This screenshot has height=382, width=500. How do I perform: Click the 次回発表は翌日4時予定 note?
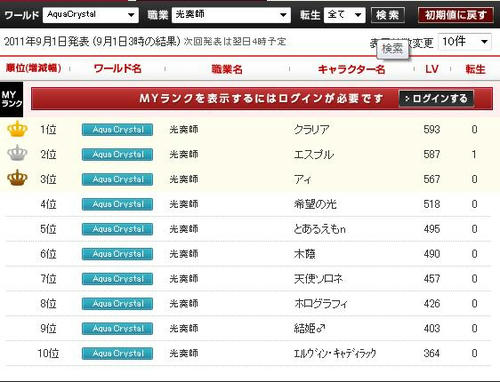click(235, 42)
